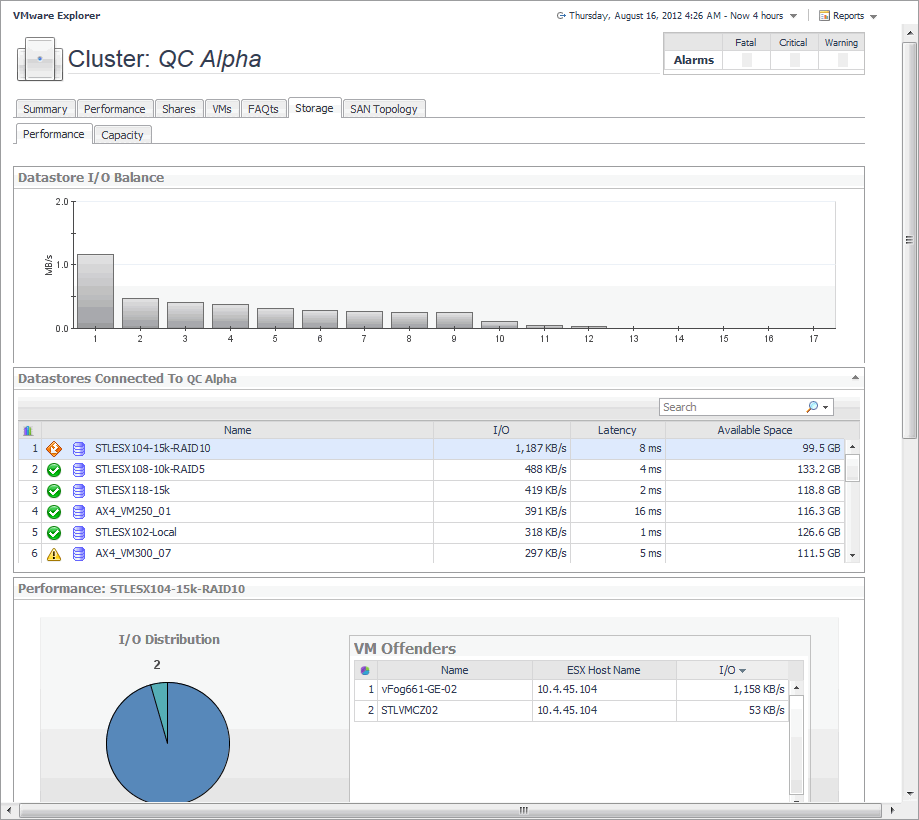
Task: Collapse the Datastores Connected To QC Alpha panel
Action: 854,378
